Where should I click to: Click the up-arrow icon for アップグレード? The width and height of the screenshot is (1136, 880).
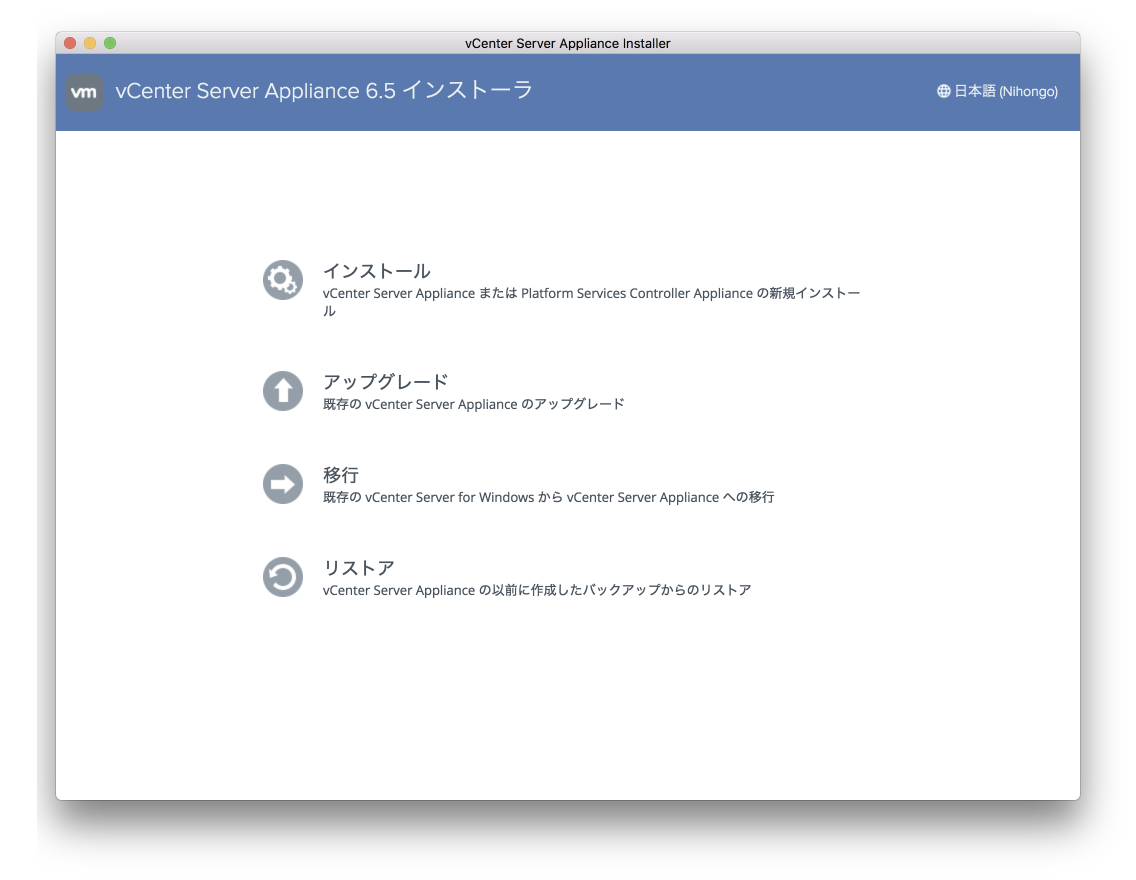point(283,391)
